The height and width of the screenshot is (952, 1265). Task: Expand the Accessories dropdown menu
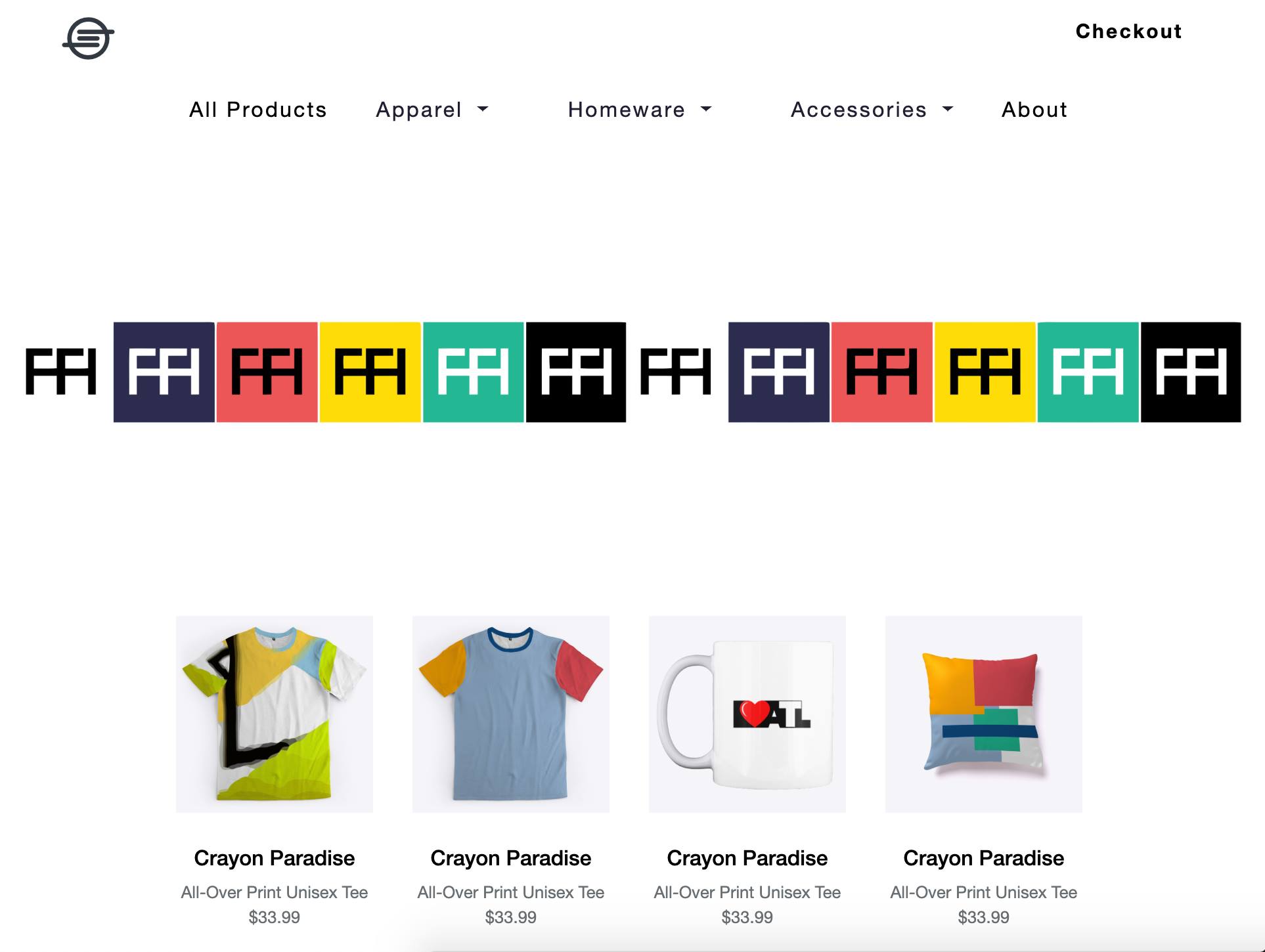click(x=872, y=110)
